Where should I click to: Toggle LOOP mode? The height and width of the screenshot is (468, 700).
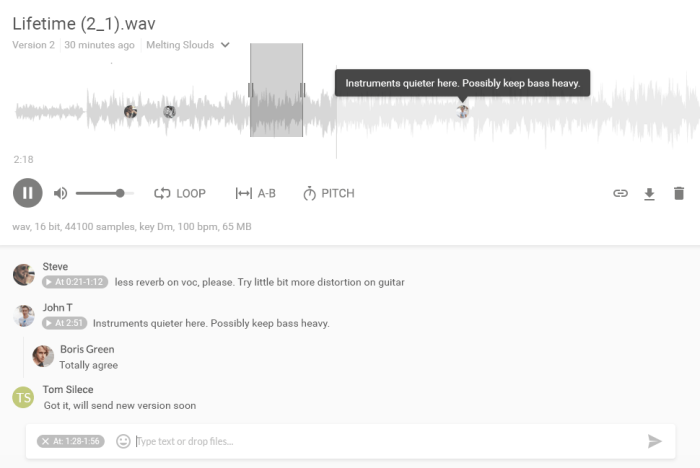[x=180, y=193]
